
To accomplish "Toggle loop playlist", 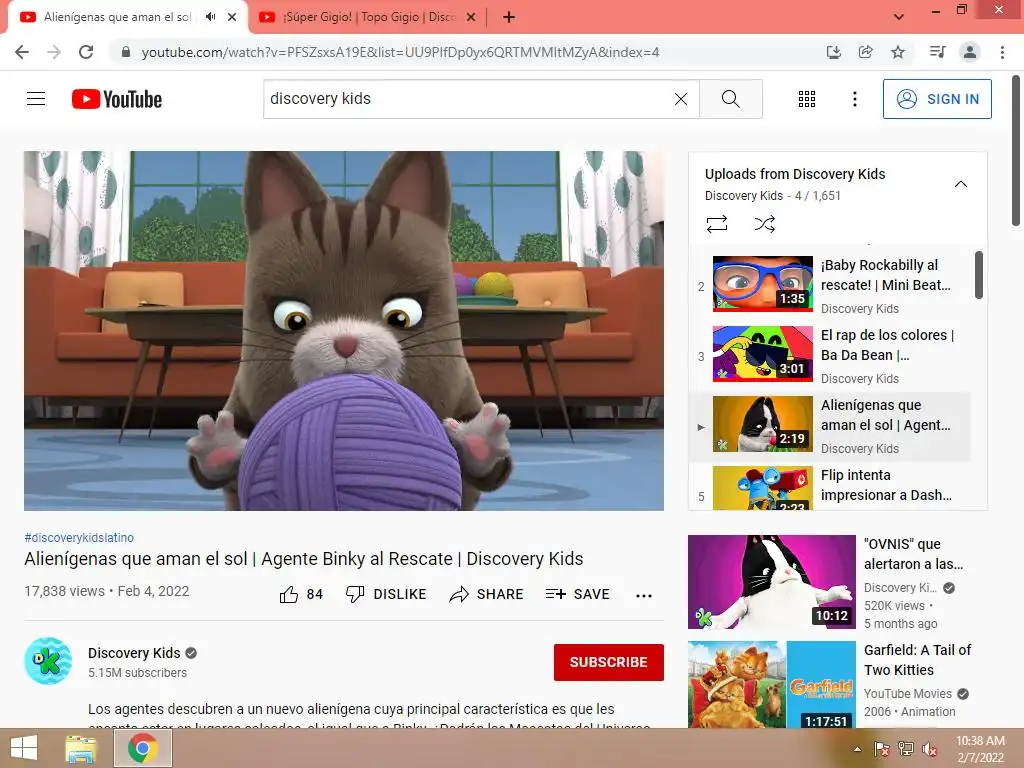I will 716,224.
